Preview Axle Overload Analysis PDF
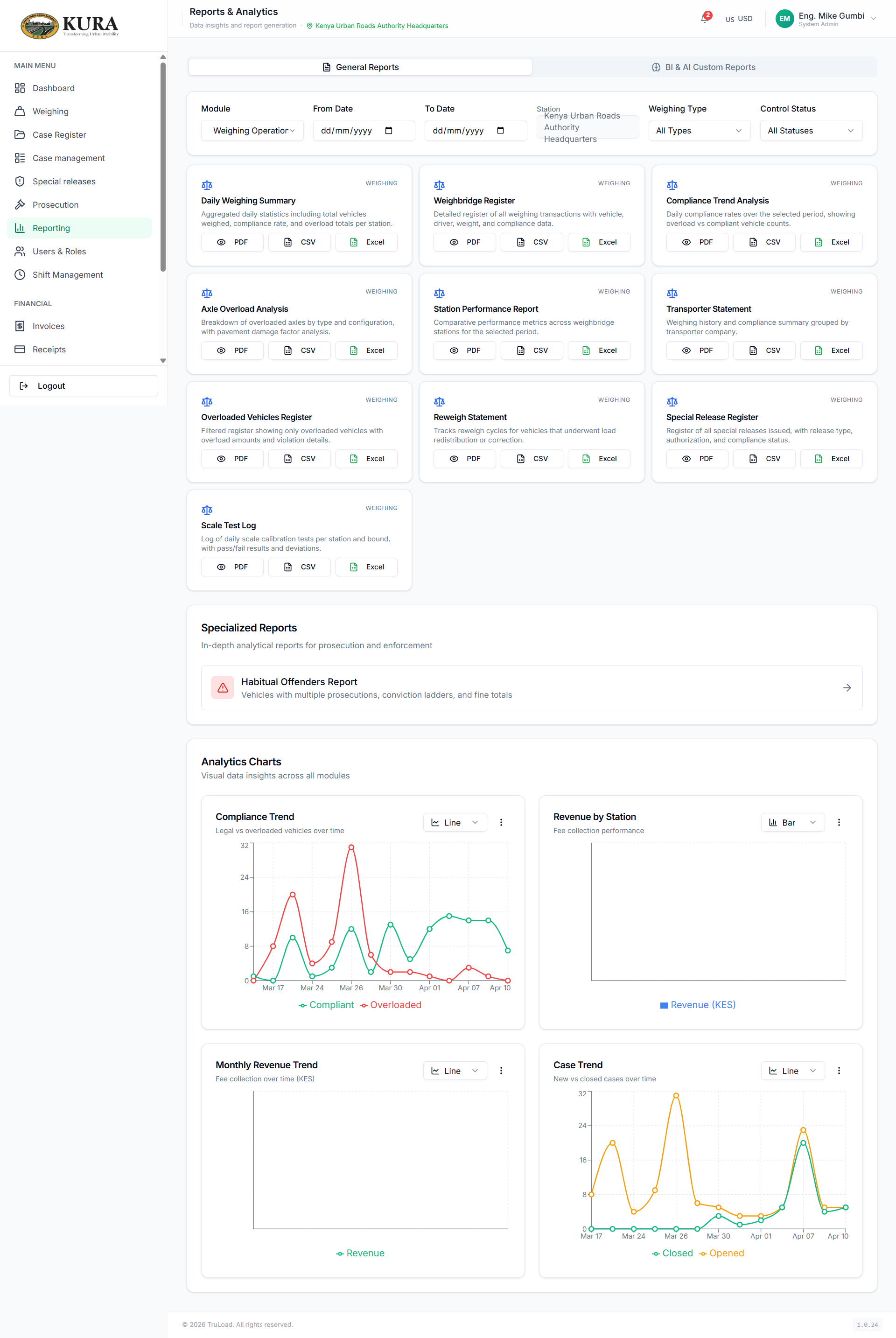This screenshot has height=1338, width=896. (x=232, y=350)
